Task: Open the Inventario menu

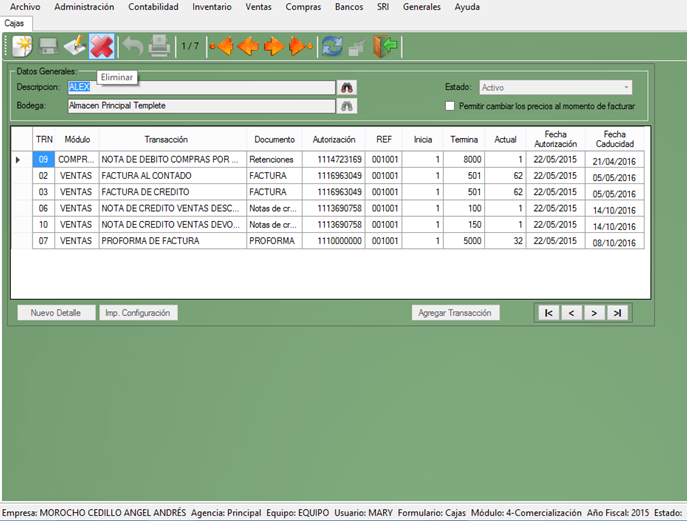Action: 211,7
